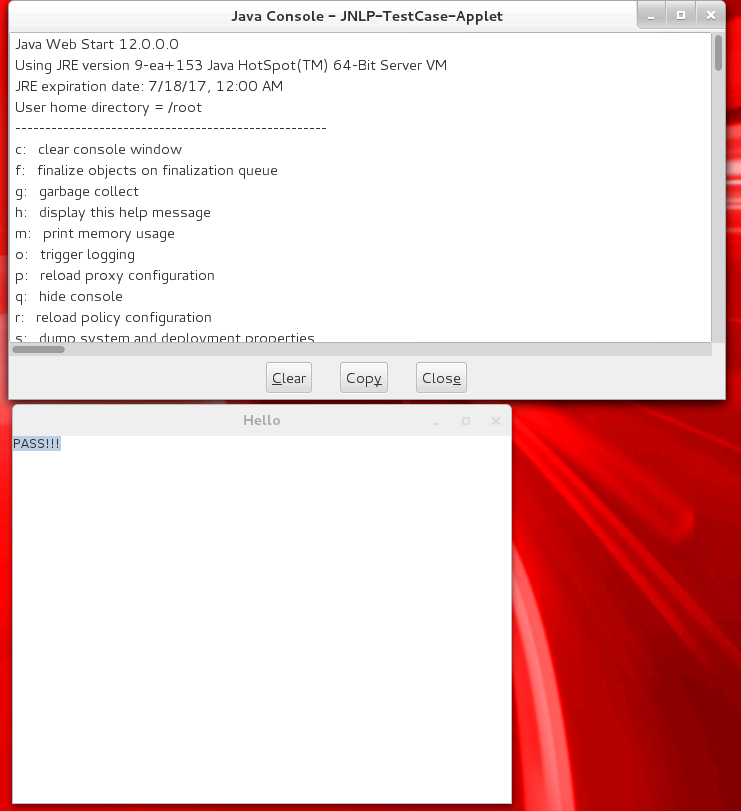The height and width of the screenshot is (811, 741).
Task: Click the Clear button in Java Console
Action: 289,378
